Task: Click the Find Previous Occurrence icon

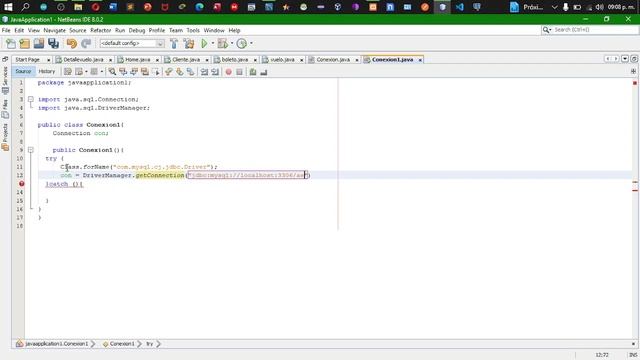Action: [123, 72]
